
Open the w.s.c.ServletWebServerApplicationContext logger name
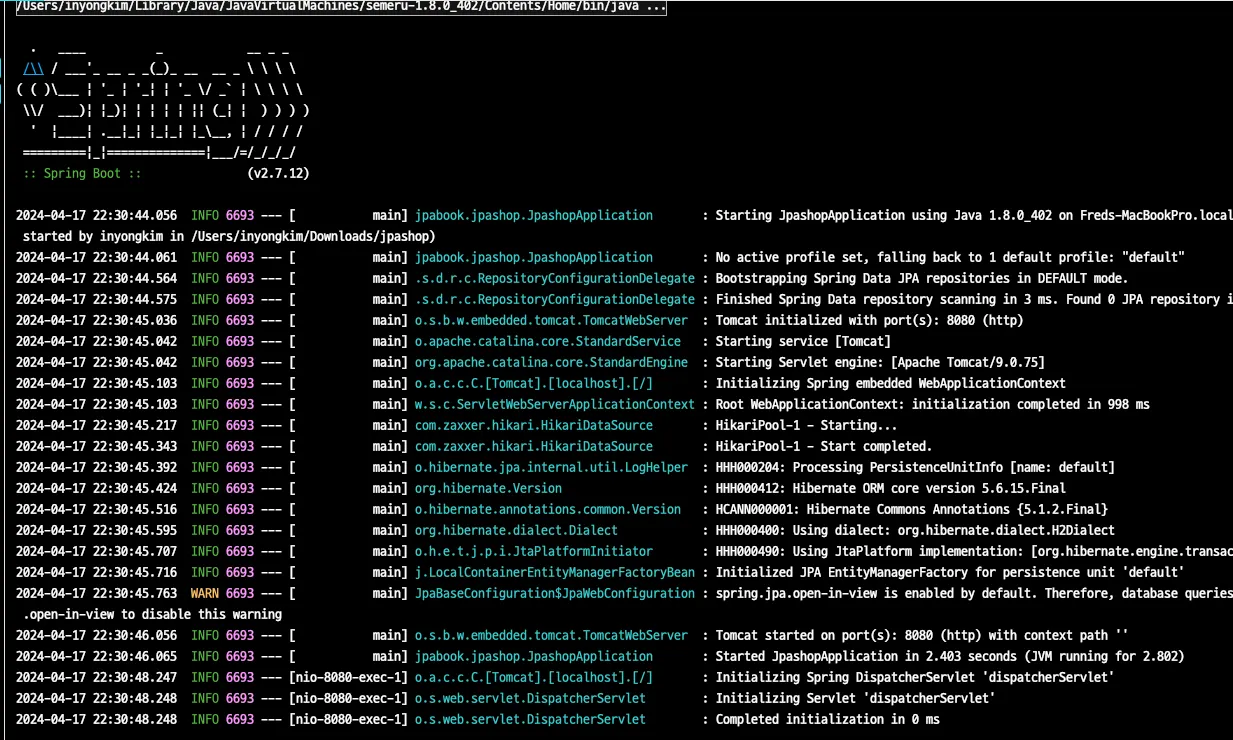pyautogui.click(x=554, y=404)
